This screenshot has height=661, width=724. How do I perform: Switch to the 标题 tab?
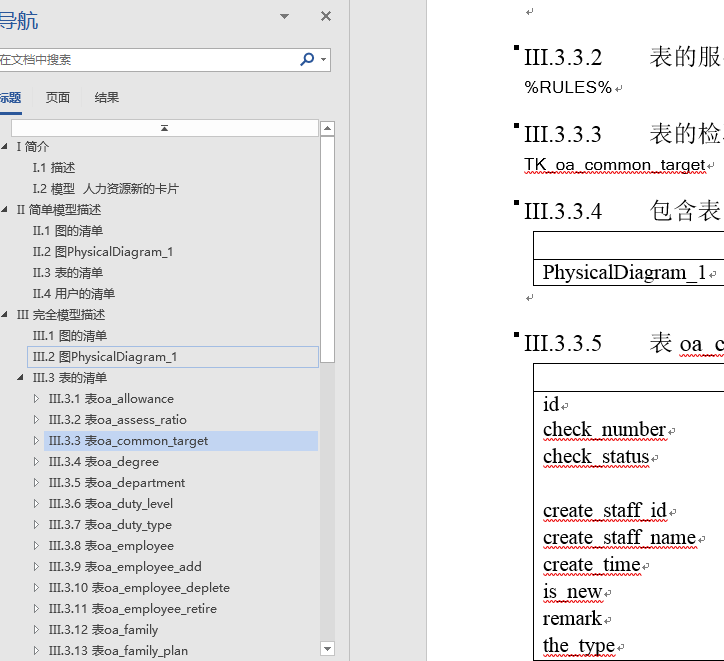point(10,97)
